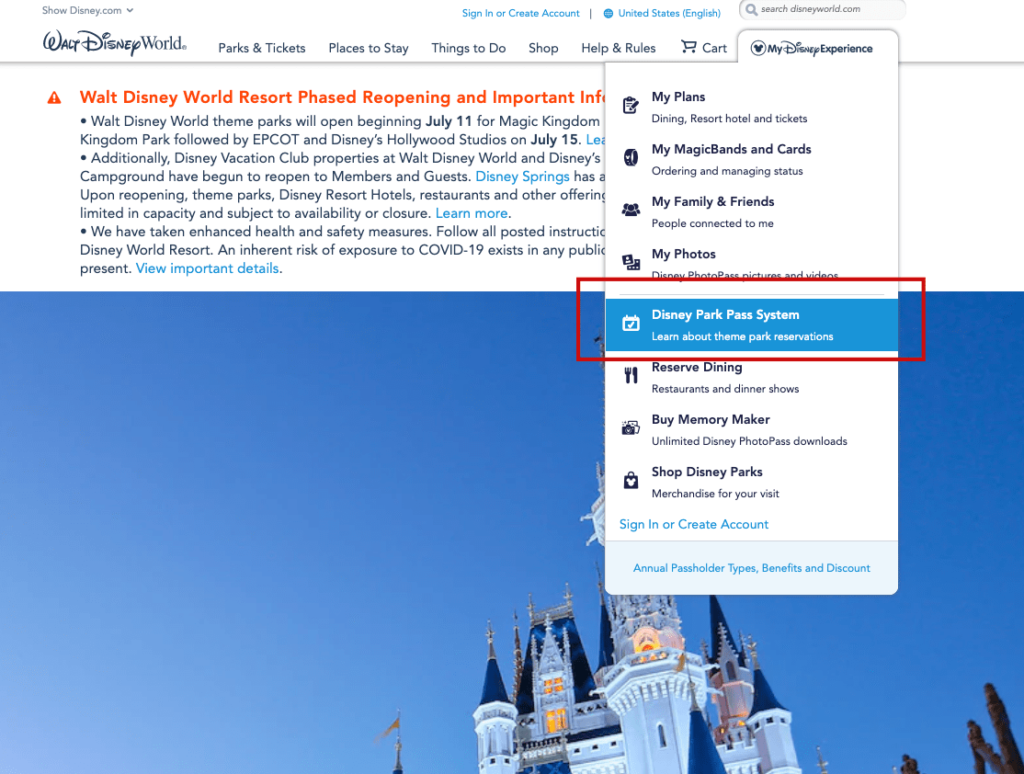Screen dimensions: 1024x774
Task: Click the Park Pass calendar icon
Action: [x=630, y=323]
